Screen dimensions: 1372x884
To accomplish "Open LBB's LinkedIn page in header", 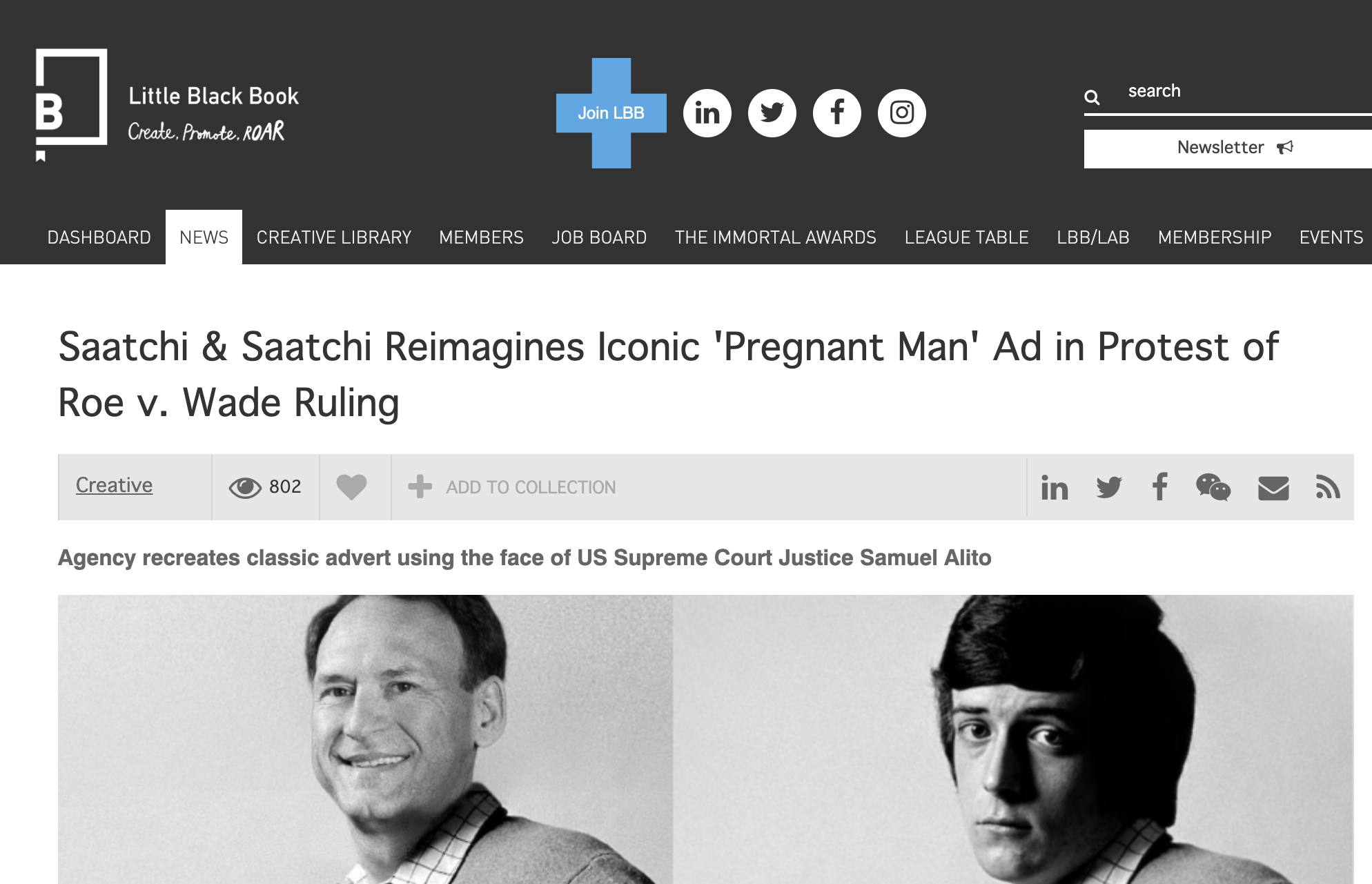I will click(x=707, y=113).
